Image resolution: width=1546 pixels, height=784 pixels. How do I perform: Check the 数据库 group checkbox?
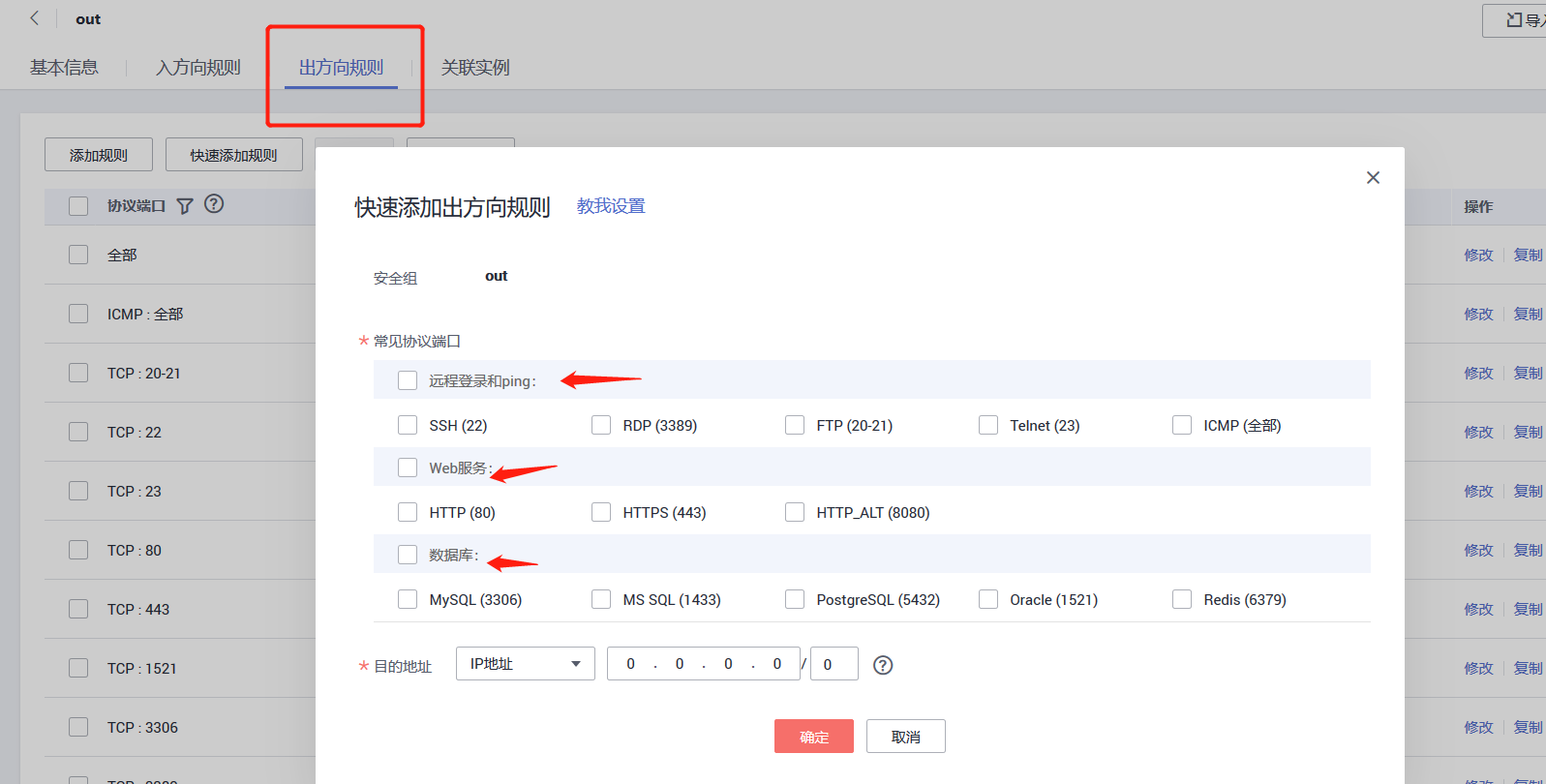408,555
